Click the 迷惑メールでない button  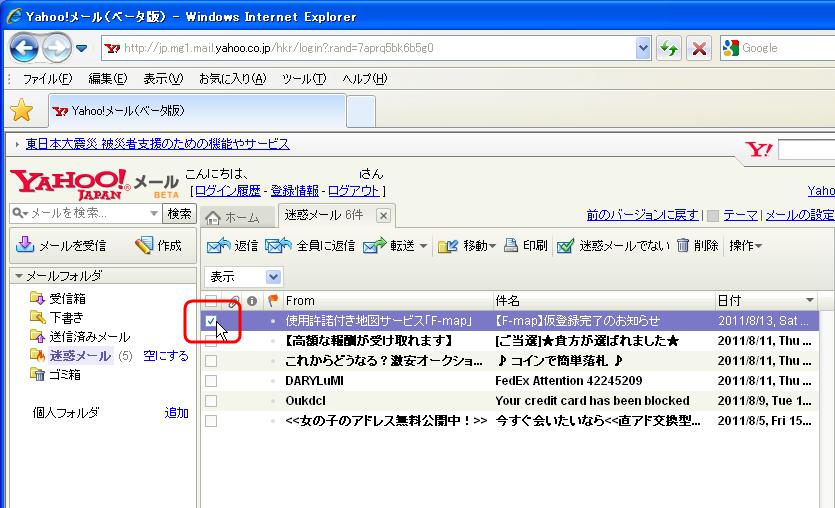613,245
